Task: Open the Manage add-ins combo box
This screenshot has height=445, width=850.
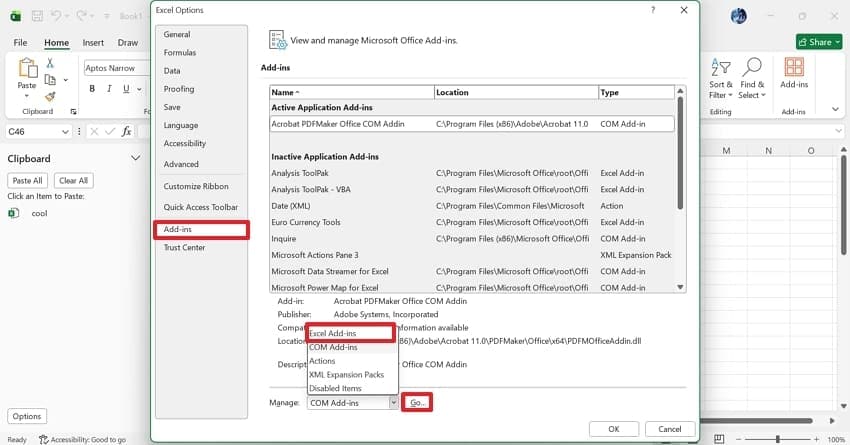Action: pos(353,403)
